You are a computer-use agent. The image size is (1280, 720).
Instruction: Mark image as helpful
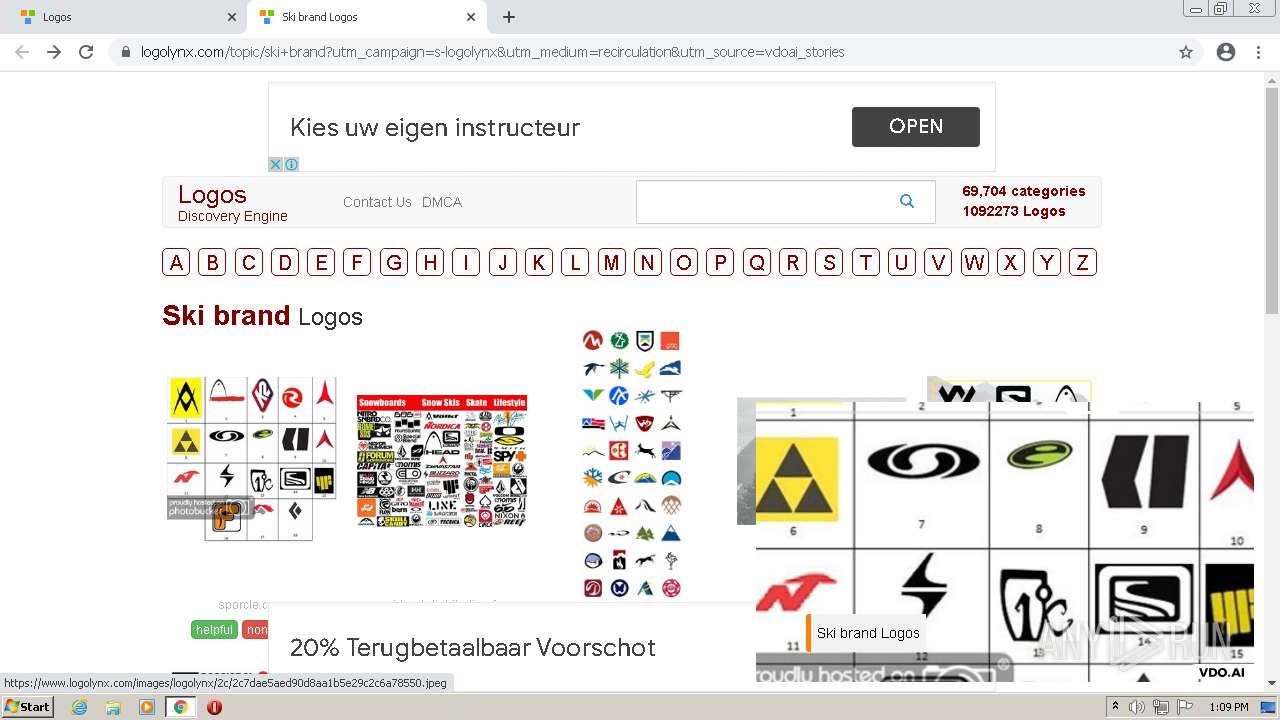pyautogui.click(x=214, y=630)
